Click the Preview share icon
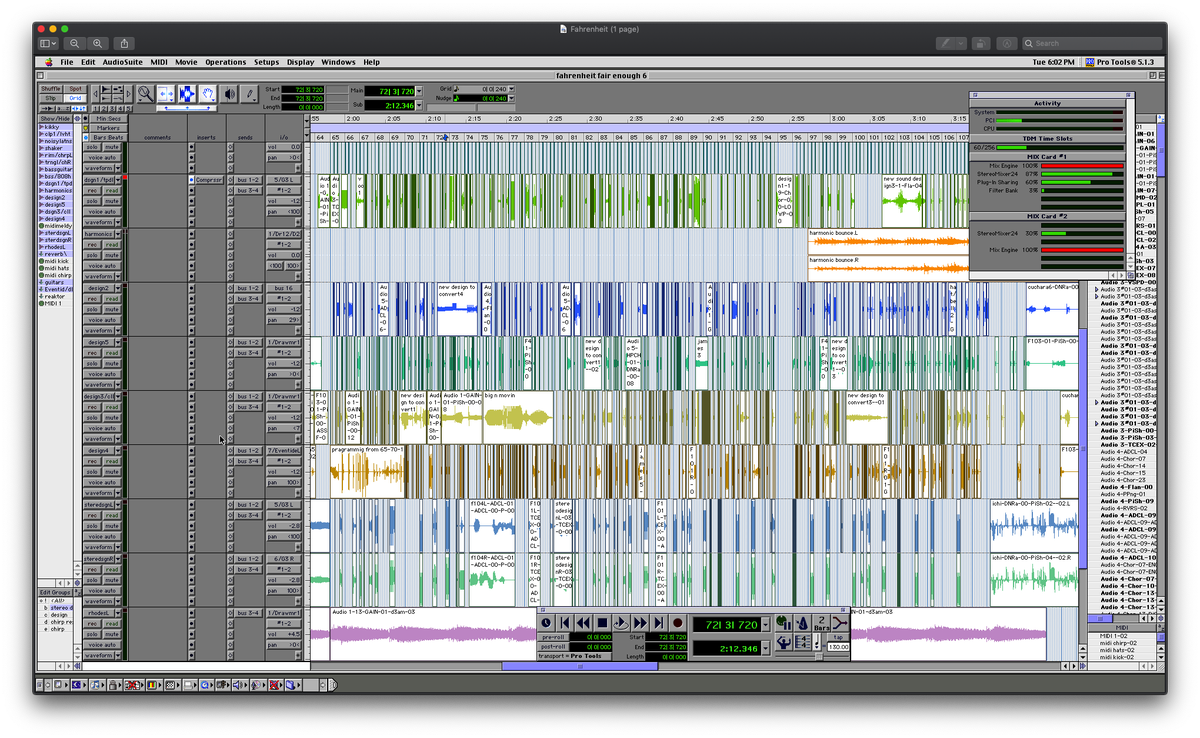This screenshot has height=738, width=1200. click(124, 43)
